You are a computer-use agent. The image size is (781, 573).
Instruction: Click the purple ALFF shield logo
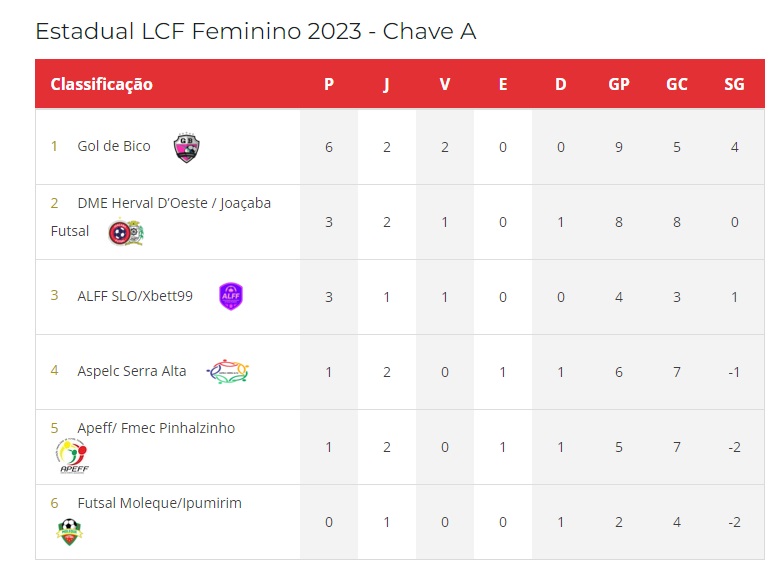click(231, 296)
